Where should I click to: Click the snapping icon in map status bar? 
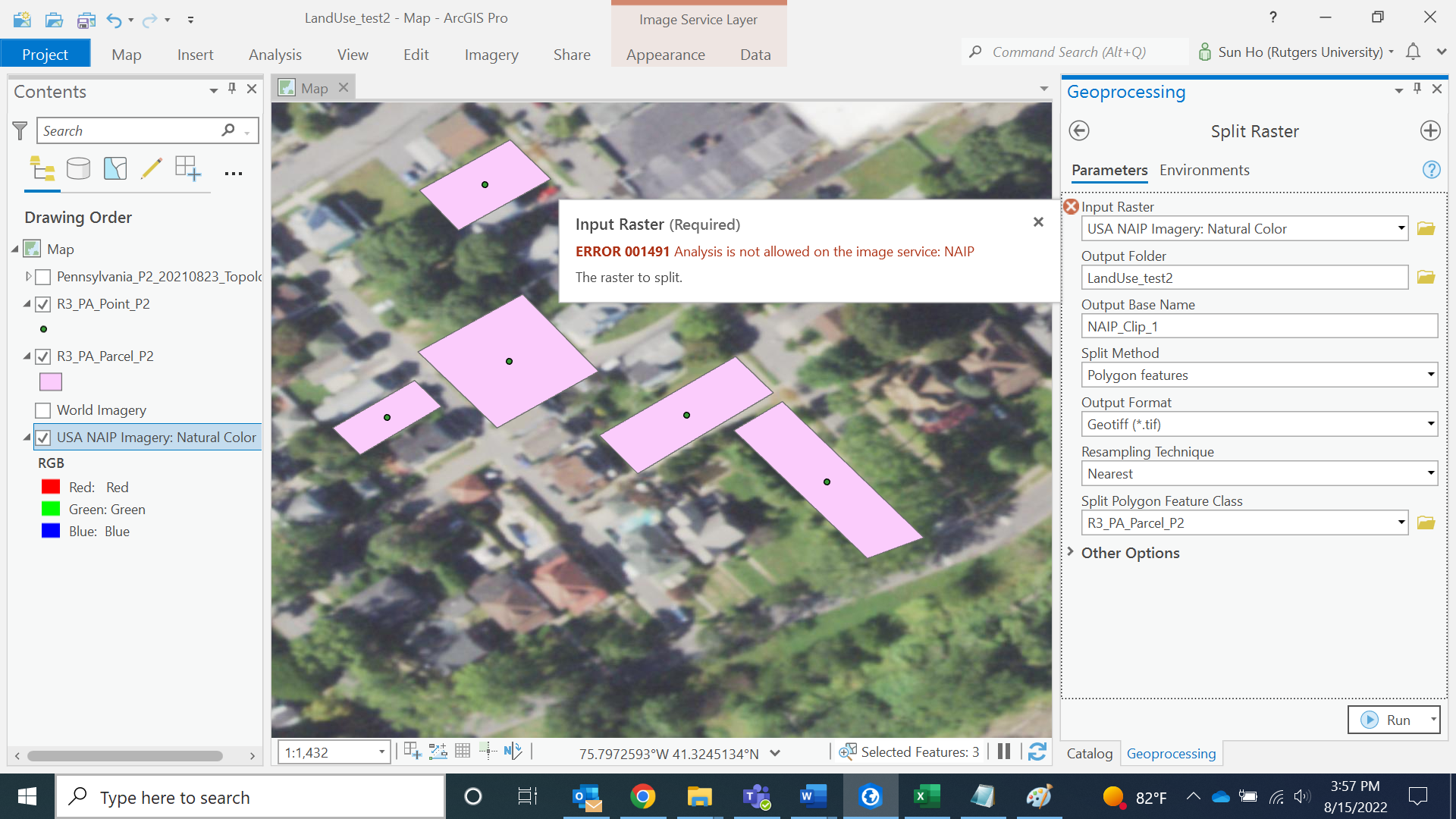pyautogui.click(x=413, y=751)
